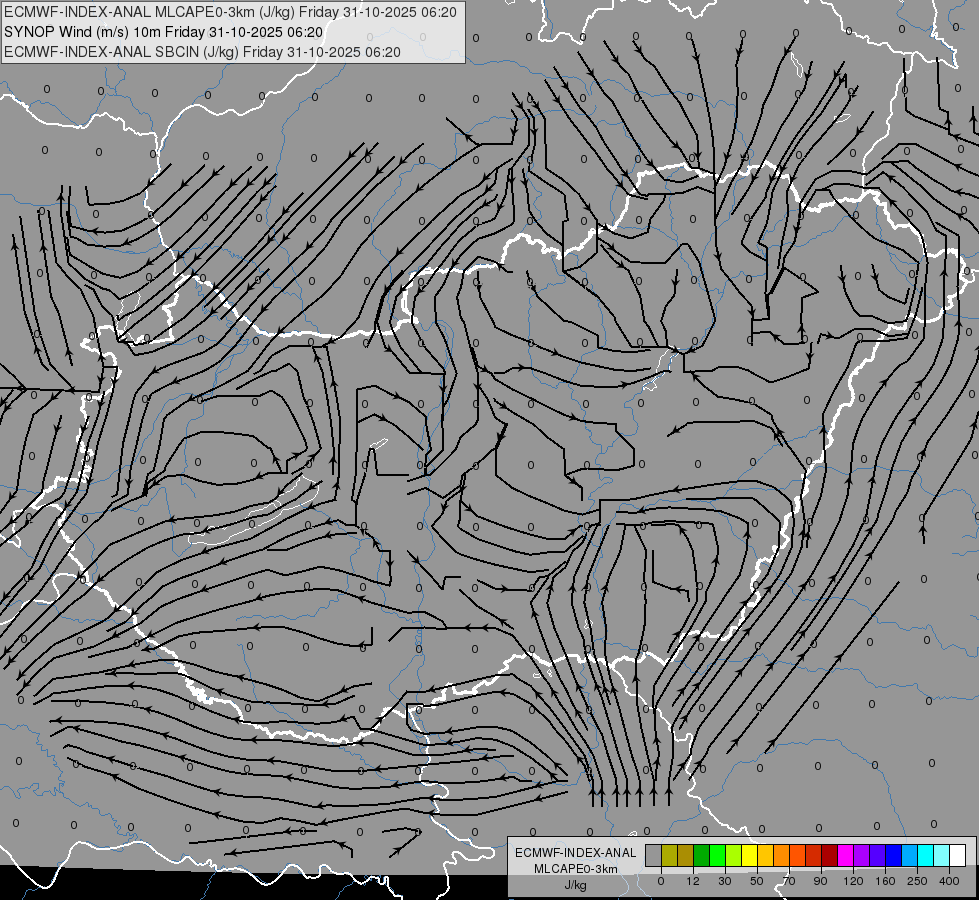Click the legend scale value 50

pyautogui.click(x=757, y=881)
